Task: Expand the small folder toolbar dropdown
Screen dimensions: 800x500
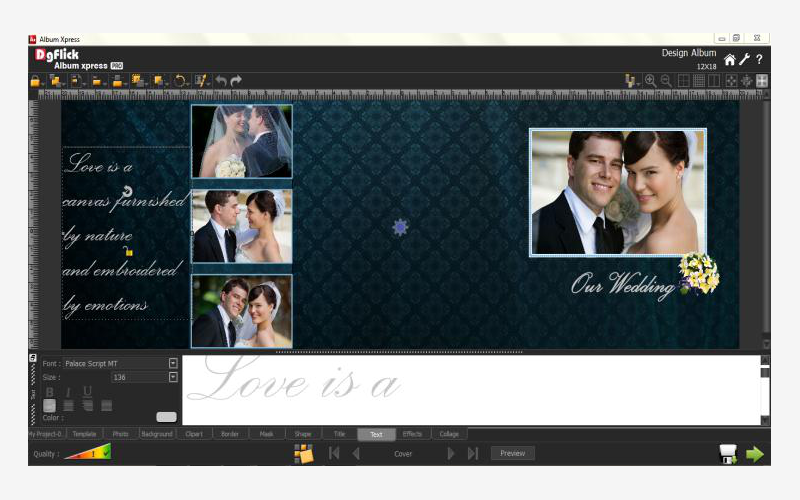Action: [105, 84]
